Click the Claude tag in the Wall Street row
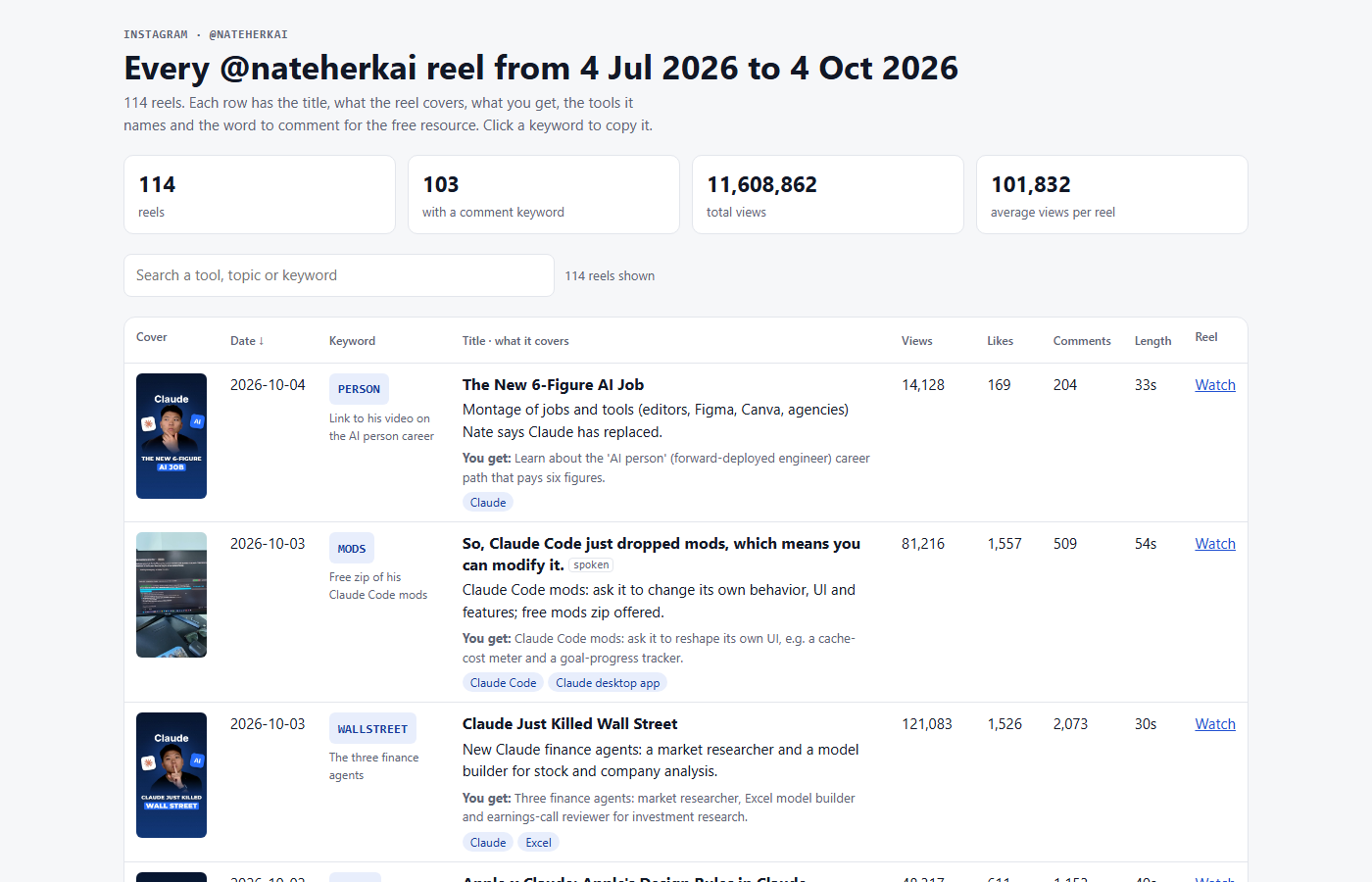The image size is (1372, 882). pyautogui.click(x=488, y=843)
